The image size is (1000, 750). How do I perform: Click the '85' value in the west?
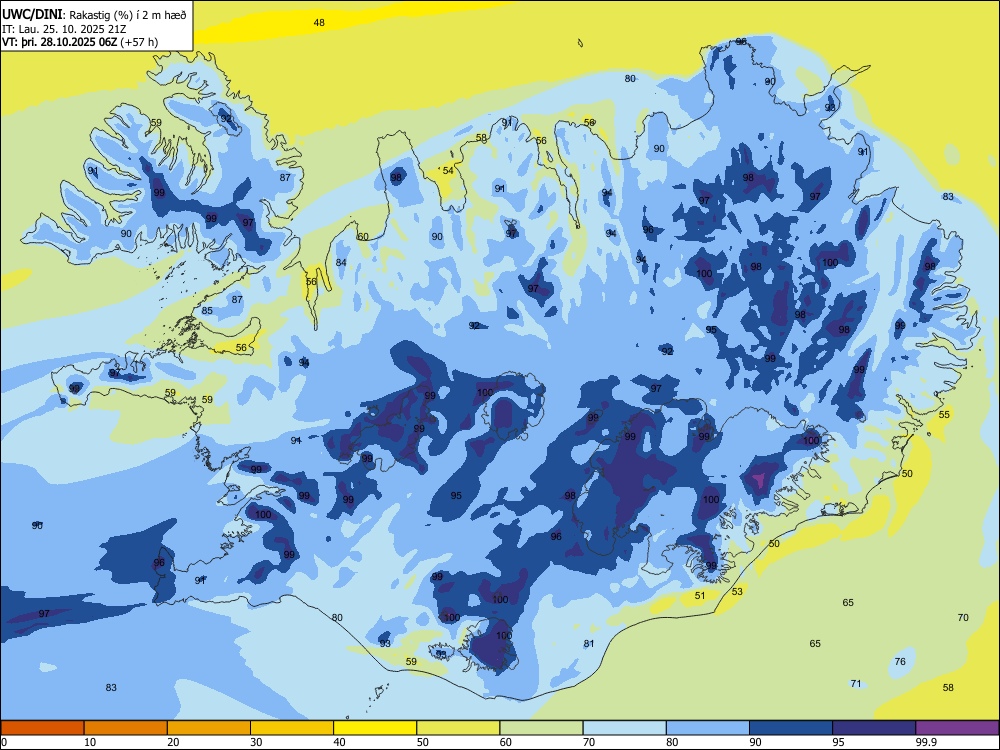coord(207,311)
